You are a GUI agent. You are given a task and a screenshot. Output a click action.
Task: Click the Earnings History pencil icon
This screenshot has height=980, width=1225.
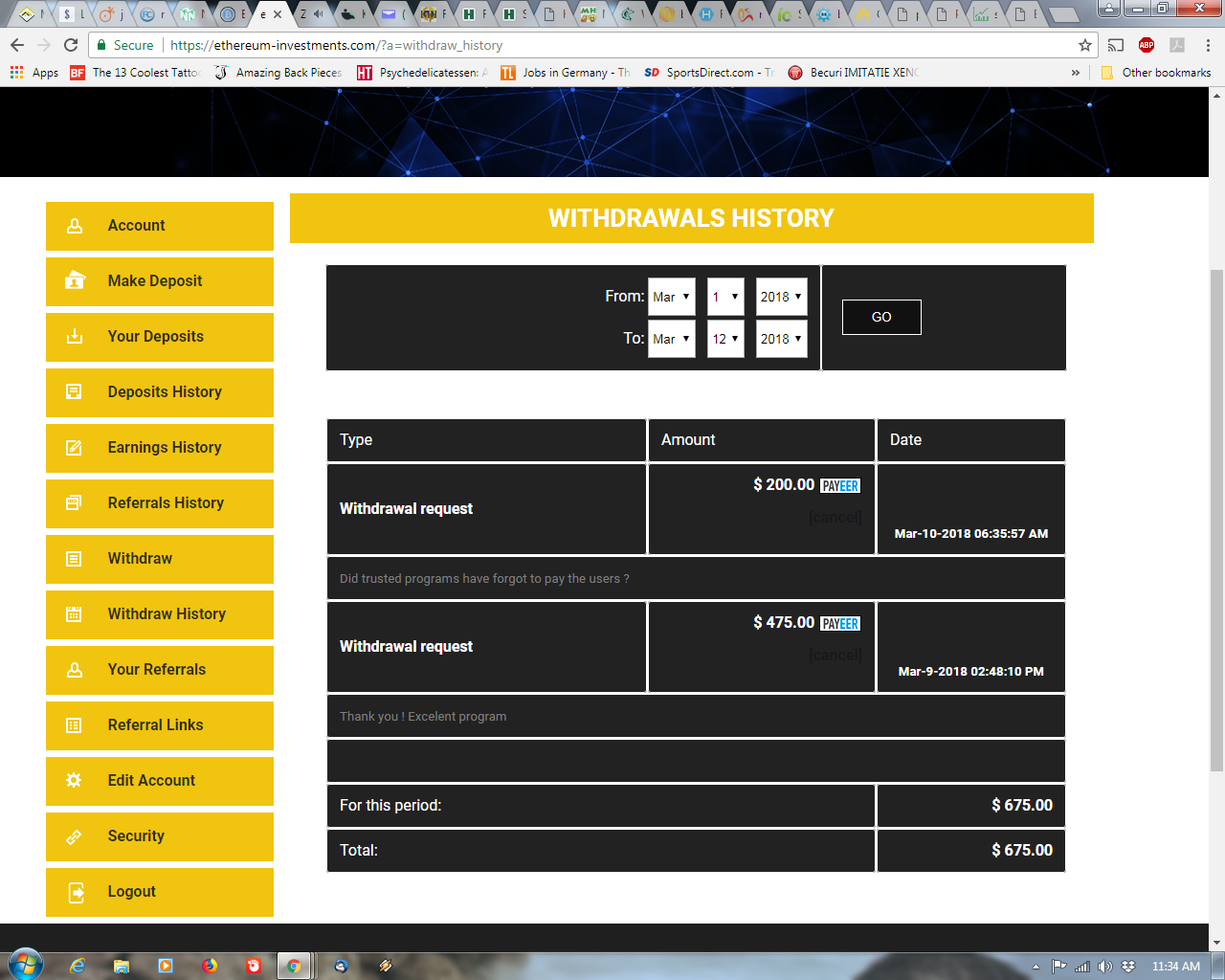(74, 448)
